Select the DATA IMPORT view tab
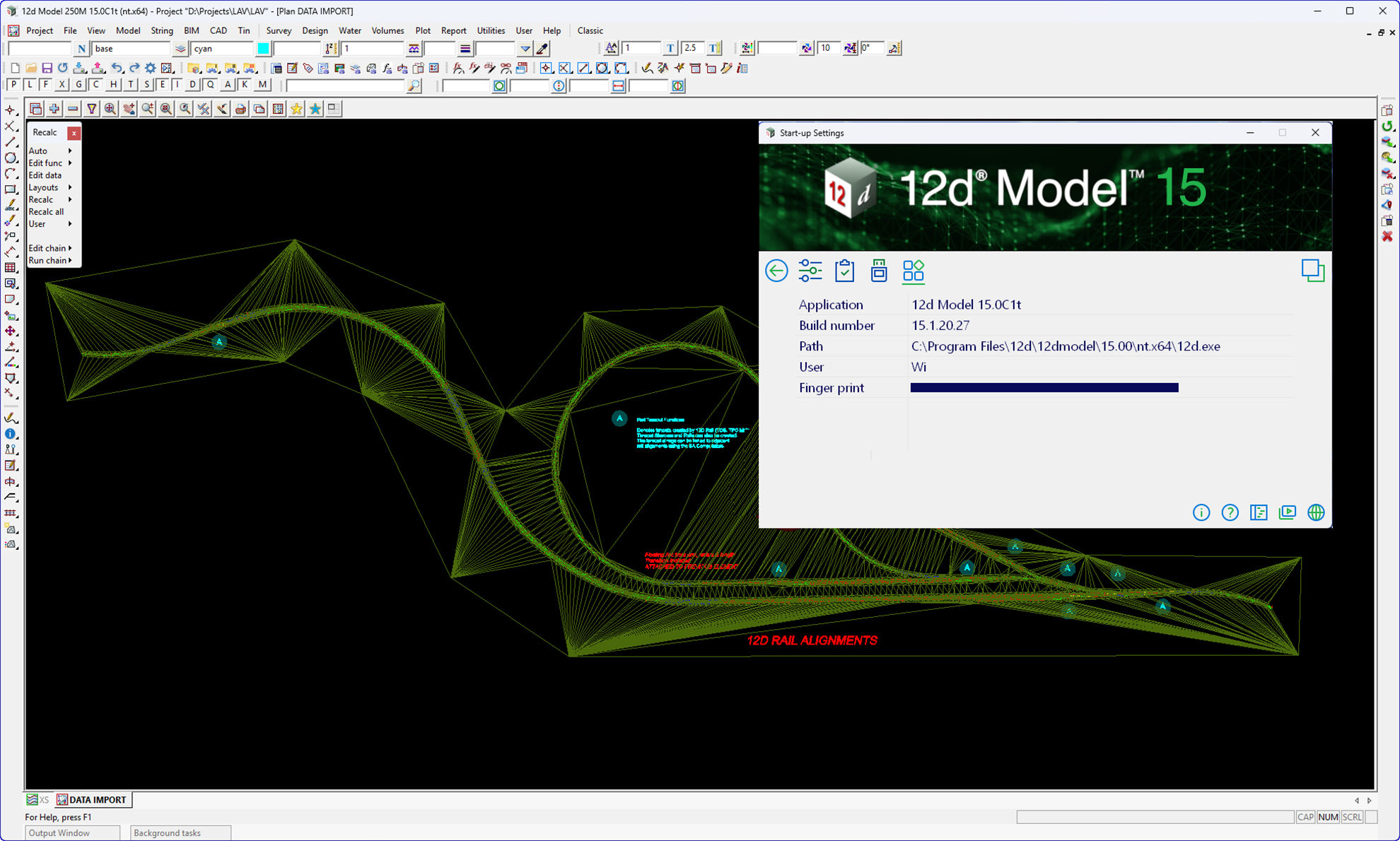The image size is (1400, 841). click(x=92, y=799)
